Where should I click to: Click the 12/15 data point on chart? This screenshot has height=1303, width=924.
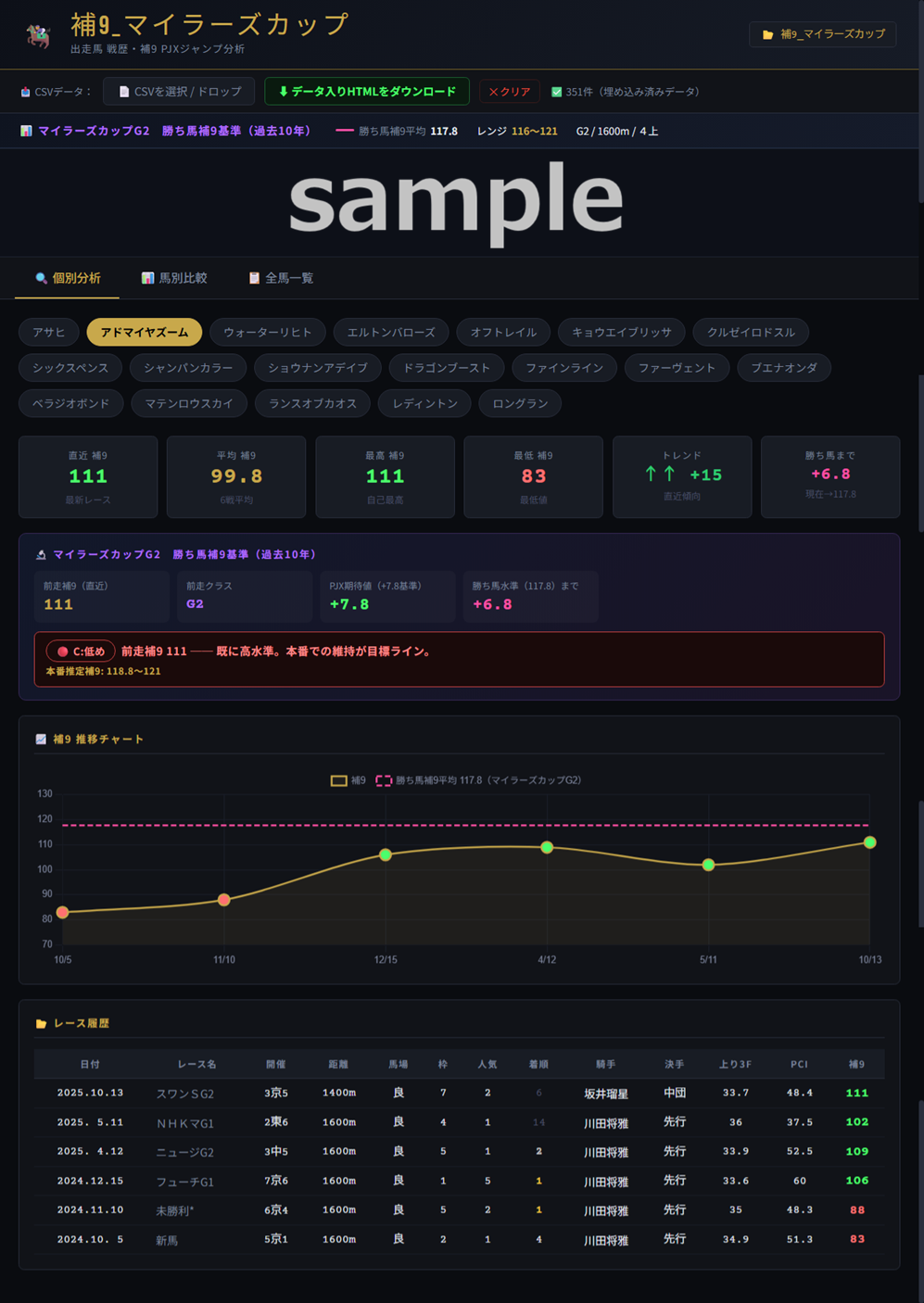(x=386, y=854)
